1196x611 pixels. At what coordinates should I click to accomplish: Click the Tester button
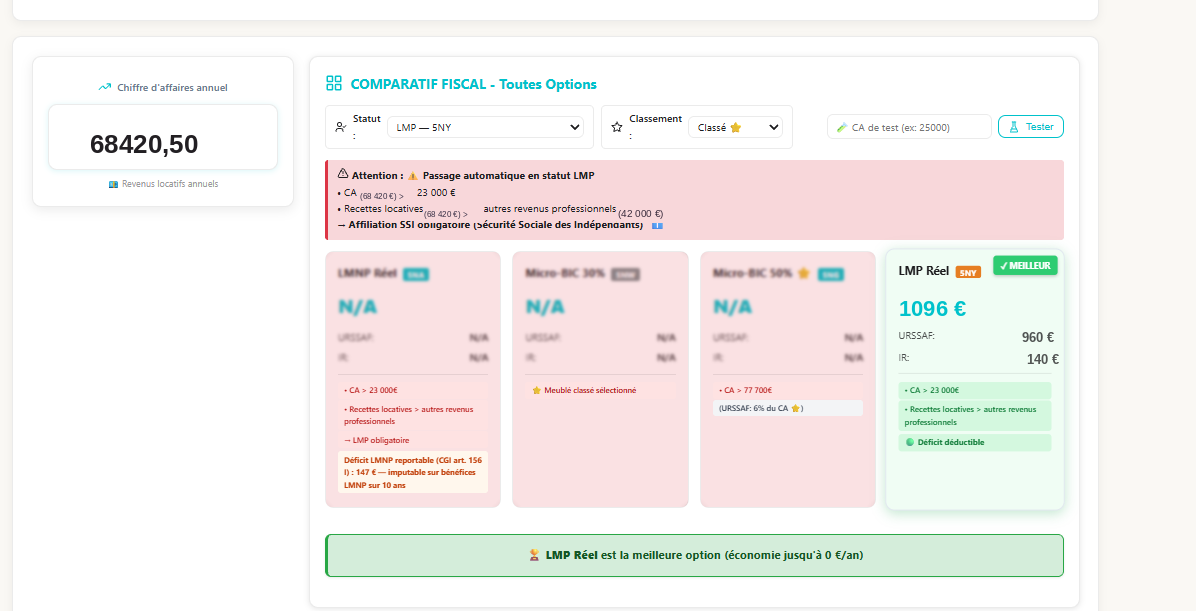point(1030,127)
